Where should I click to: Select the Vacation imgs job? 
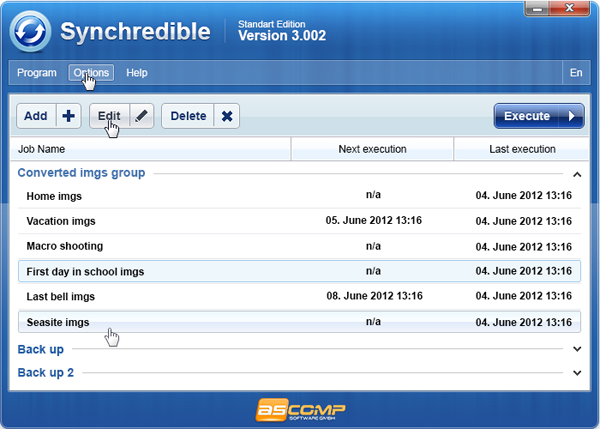click(61, 221)
